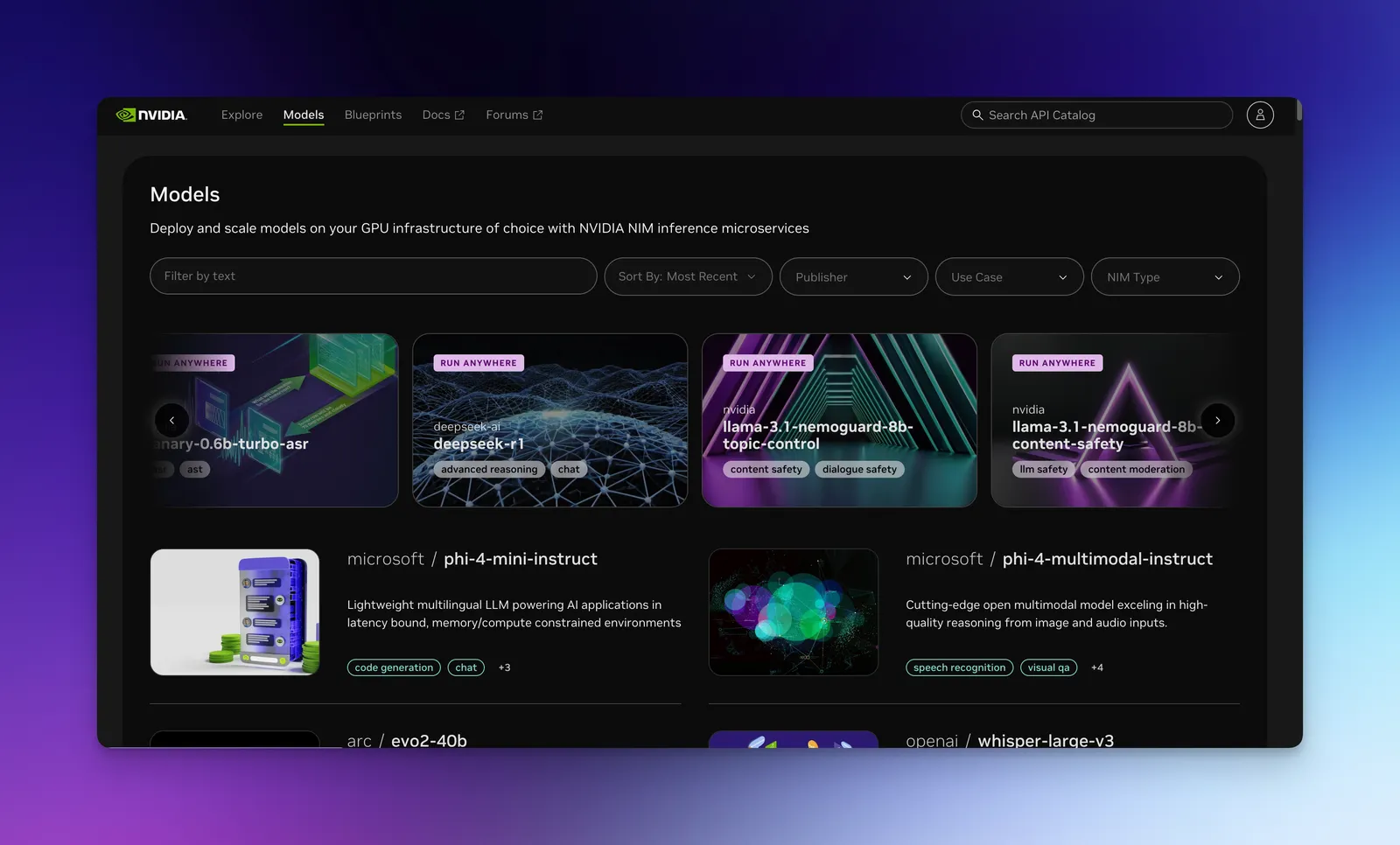Click the page's vertical scrollbar thumb
The height and width of the screenshot is (845, 1400).
[x=1299, y=111]
